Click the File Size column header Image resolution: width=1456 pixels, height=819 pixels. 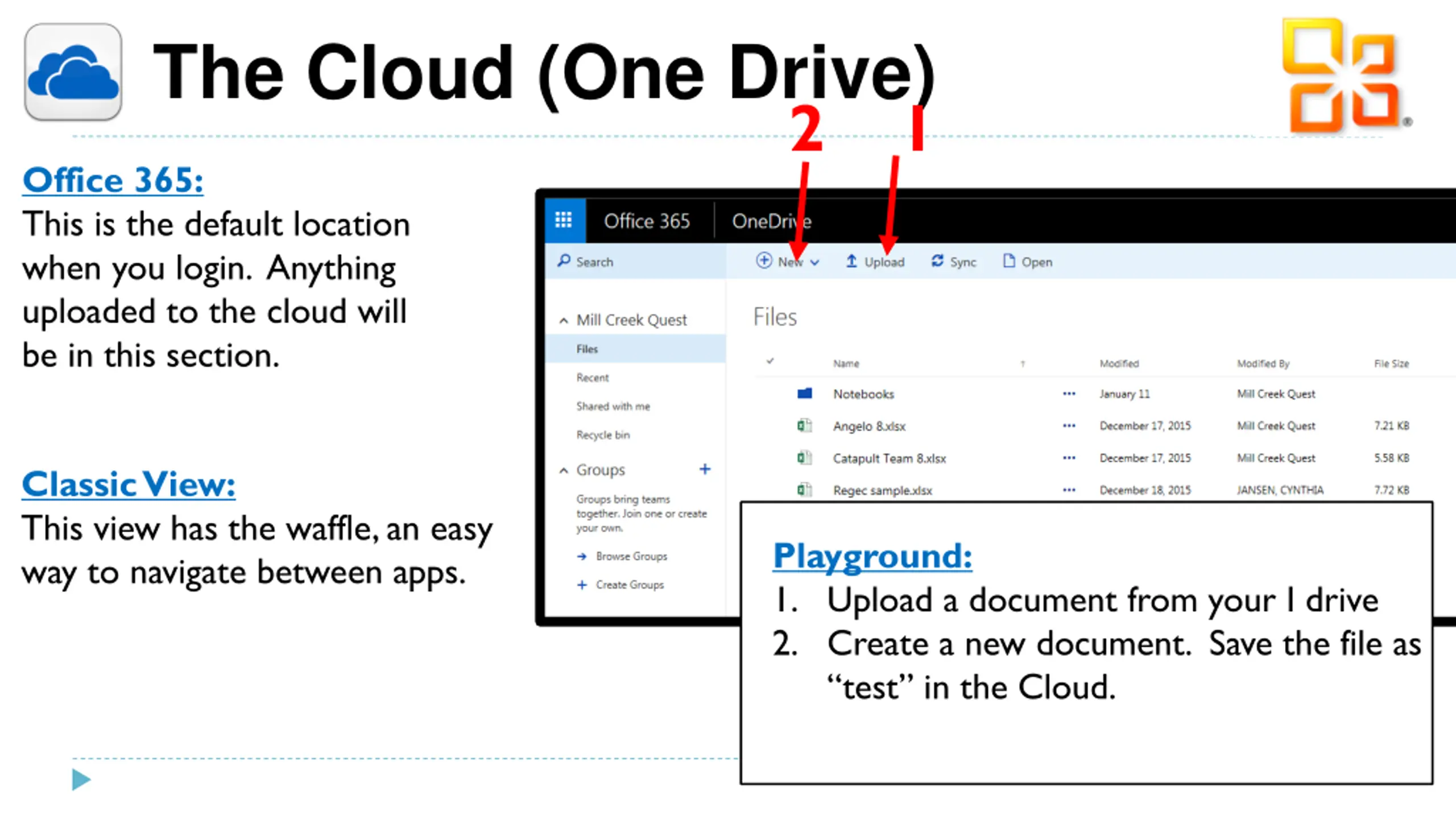[1392, 363]
